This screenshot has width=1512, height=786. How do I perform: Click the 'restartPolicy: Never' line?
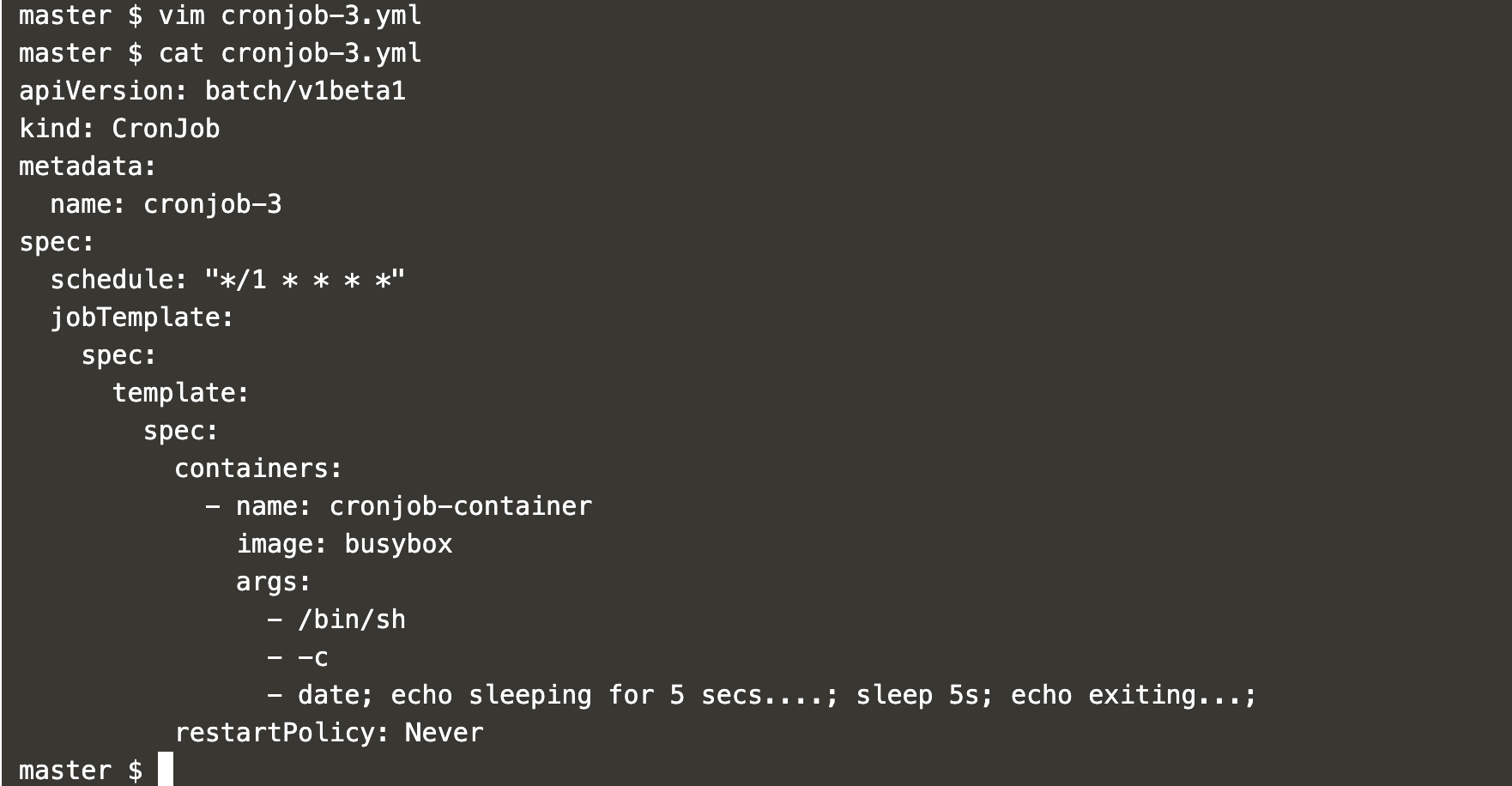coord(329,733)
